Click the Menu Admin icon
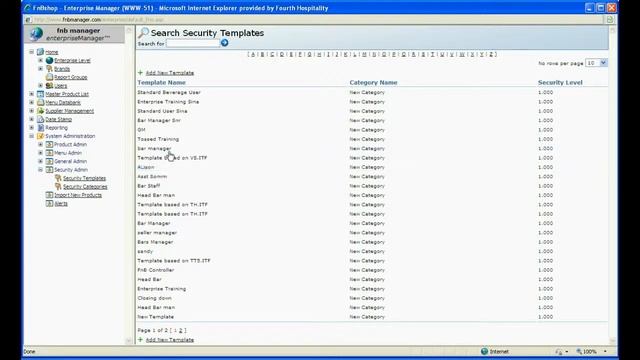 pos(49,153)
